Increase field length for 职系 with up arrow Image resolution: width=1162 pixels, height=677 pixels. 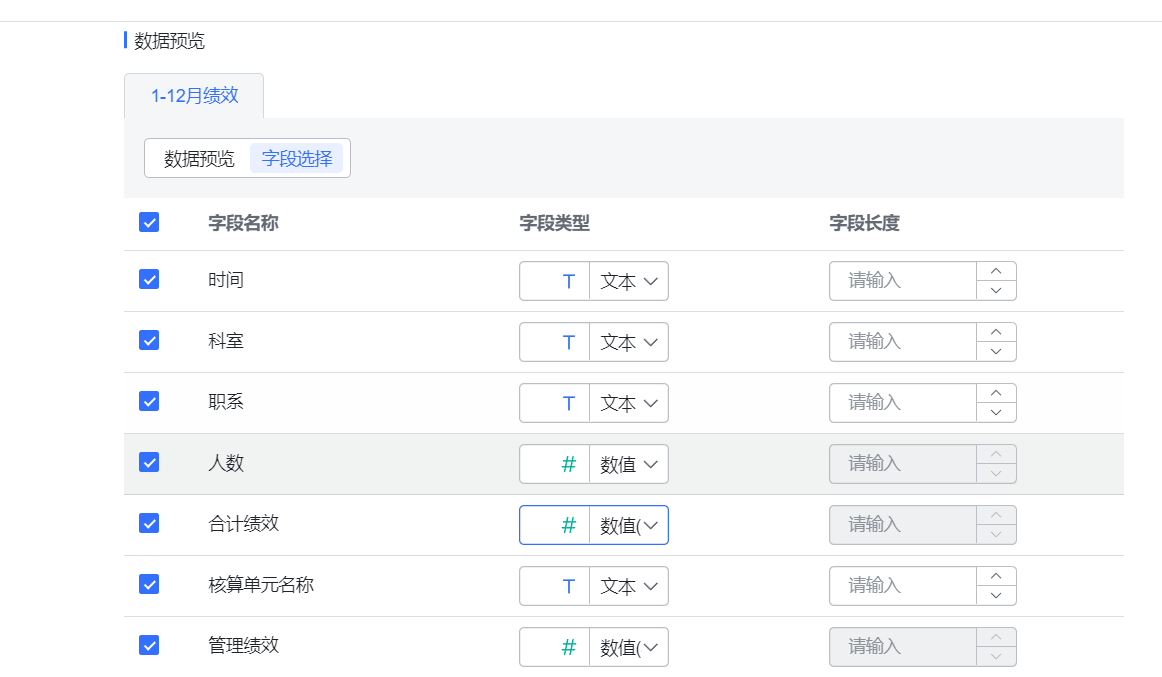[996, 393]
